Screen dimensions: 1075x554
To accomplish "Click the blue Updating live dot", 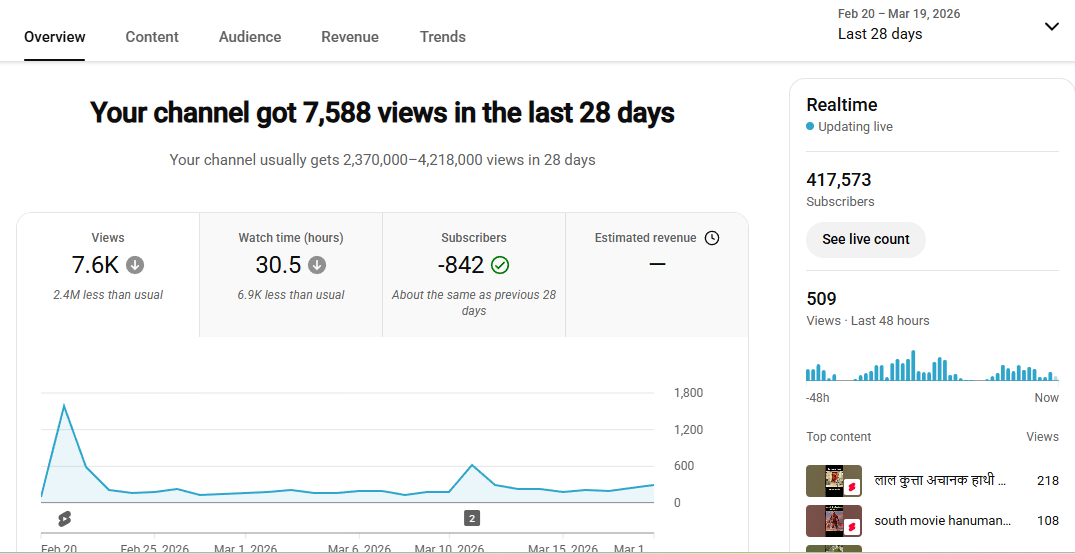I will [810, 127].
